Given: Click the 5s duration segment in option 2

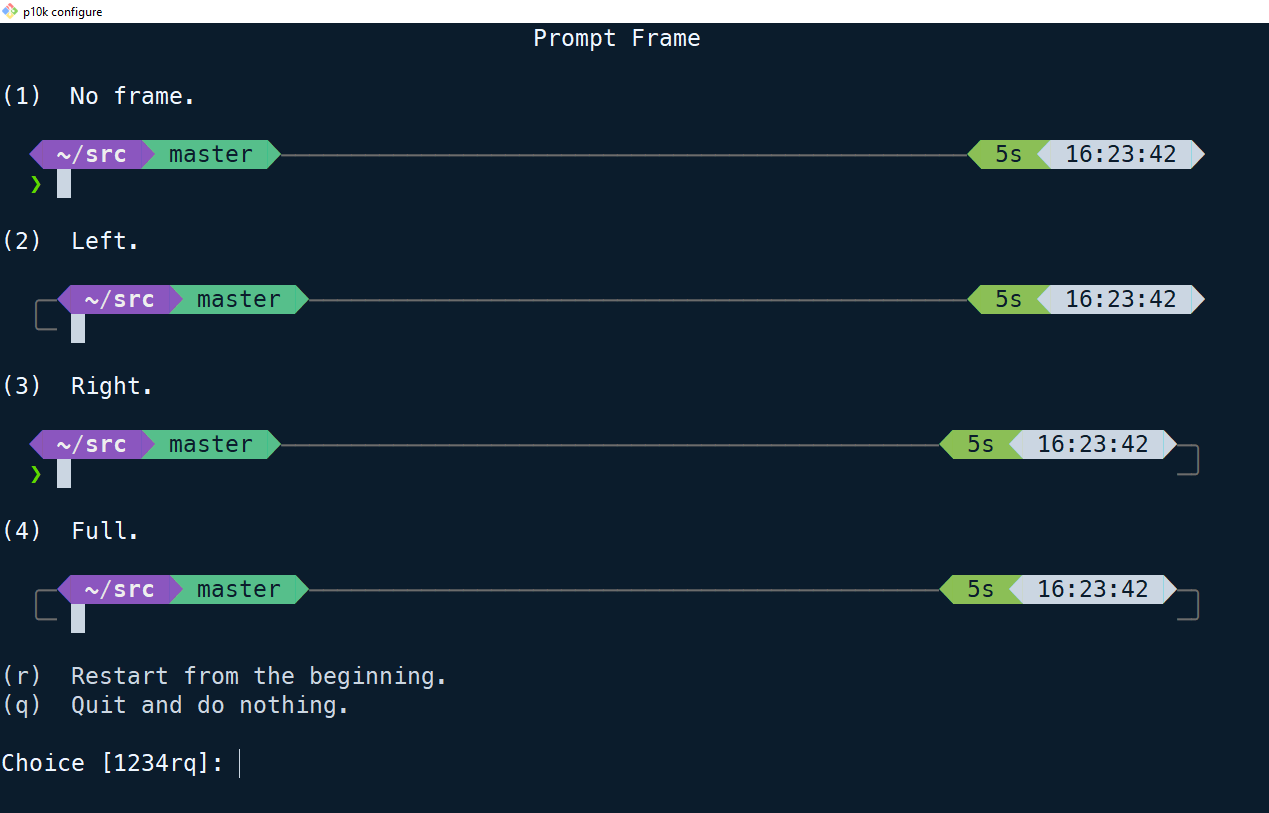Looking at the screenshot, I should (1007, 299).
